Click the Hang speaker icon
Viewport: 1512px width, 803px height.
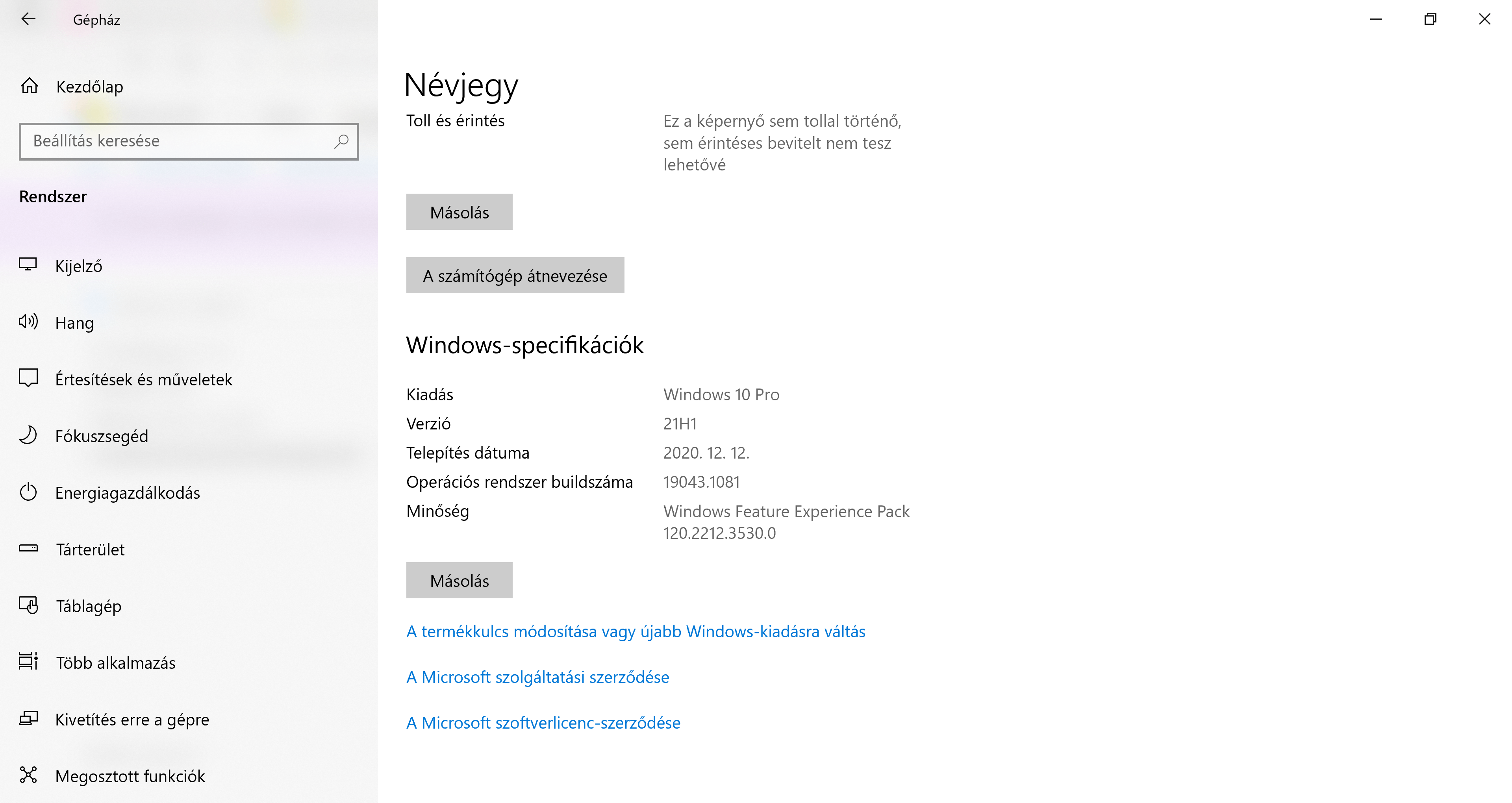28,322
